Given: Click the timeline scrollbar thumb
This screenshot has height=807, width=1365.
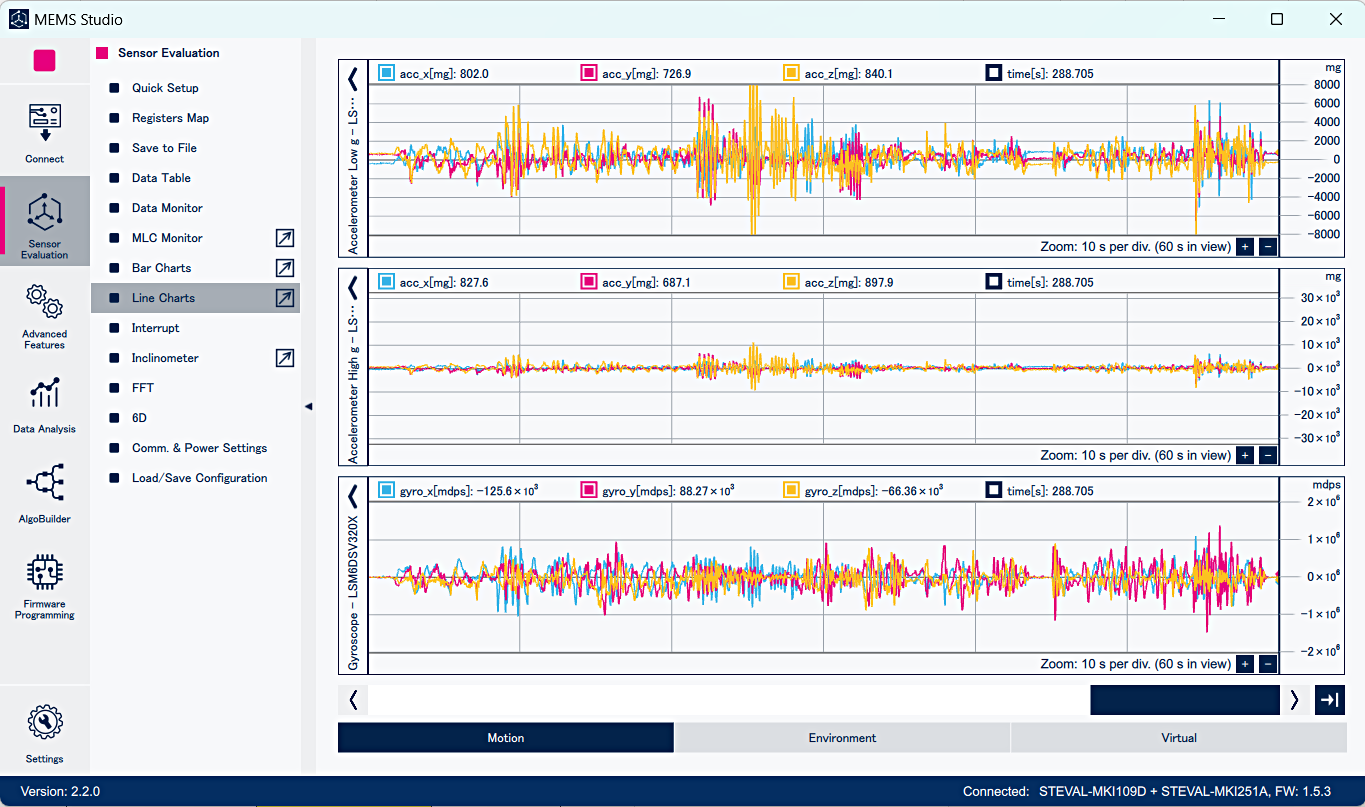Looking at the screenshot, I should 1184,700.
